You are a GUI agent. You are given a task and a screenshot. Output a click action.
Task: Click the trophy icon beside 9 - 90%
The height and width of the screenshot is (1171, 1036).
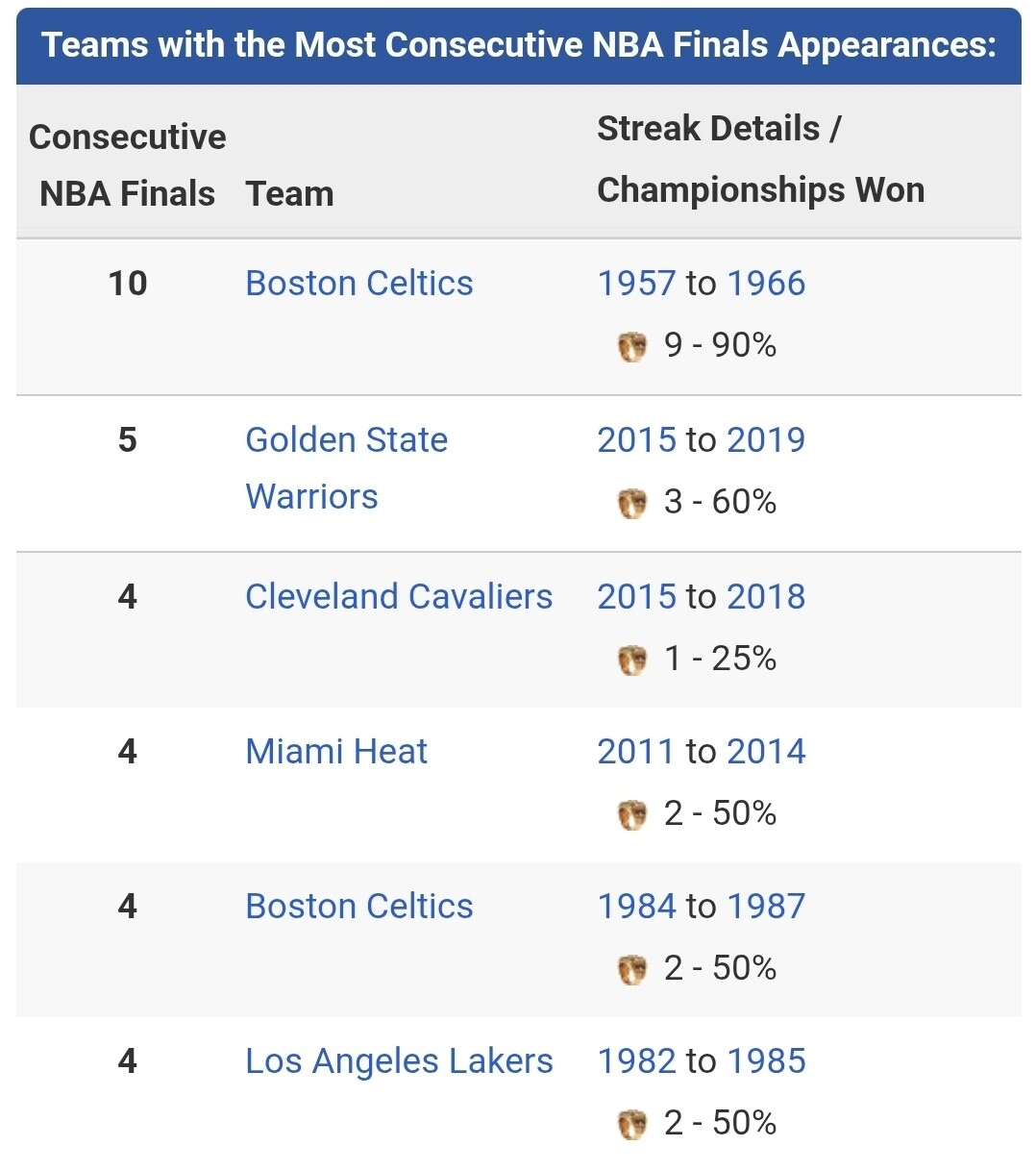(631, 346)
